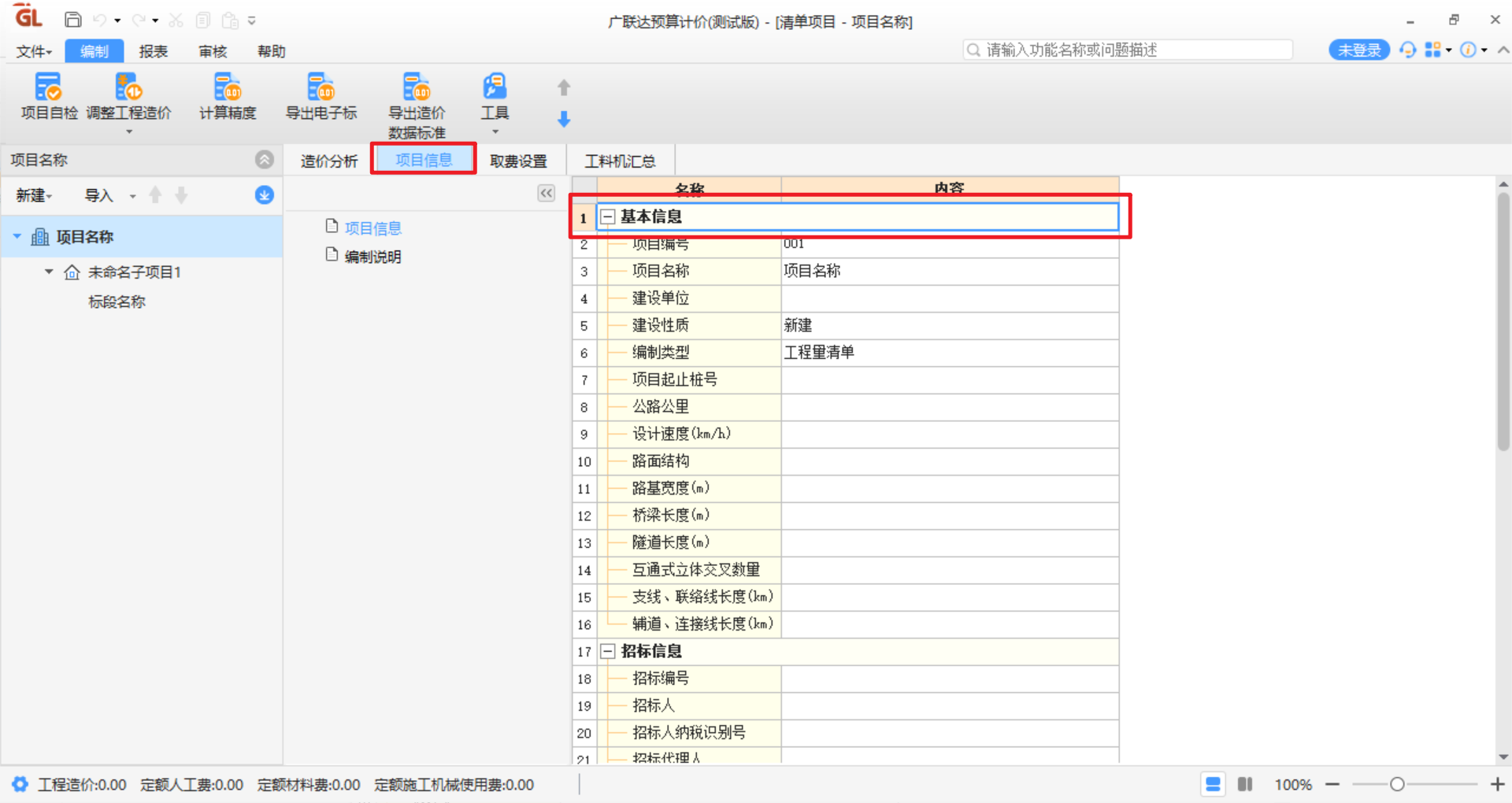The height and width of the screenshot is (803, 1512).
Task: Click the 导出电子标 export icon
Action: coord(321,88)
